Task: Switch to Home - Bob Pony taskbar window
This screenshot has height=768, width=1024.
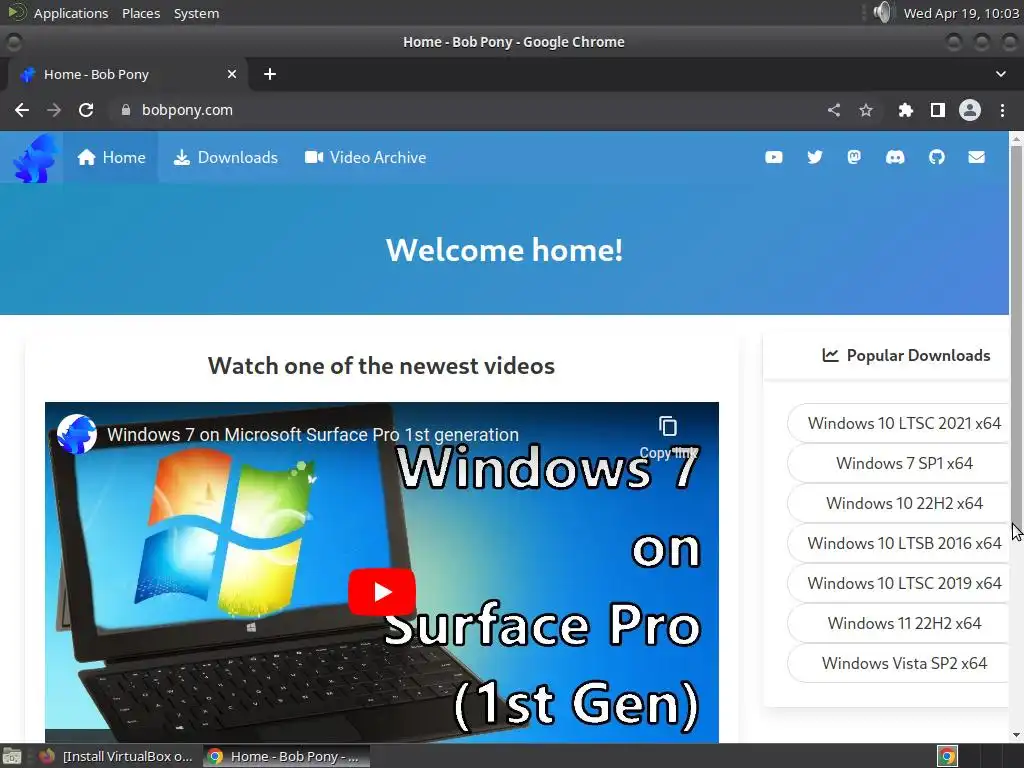Action: pyautogui.click(x=286, y=756)
